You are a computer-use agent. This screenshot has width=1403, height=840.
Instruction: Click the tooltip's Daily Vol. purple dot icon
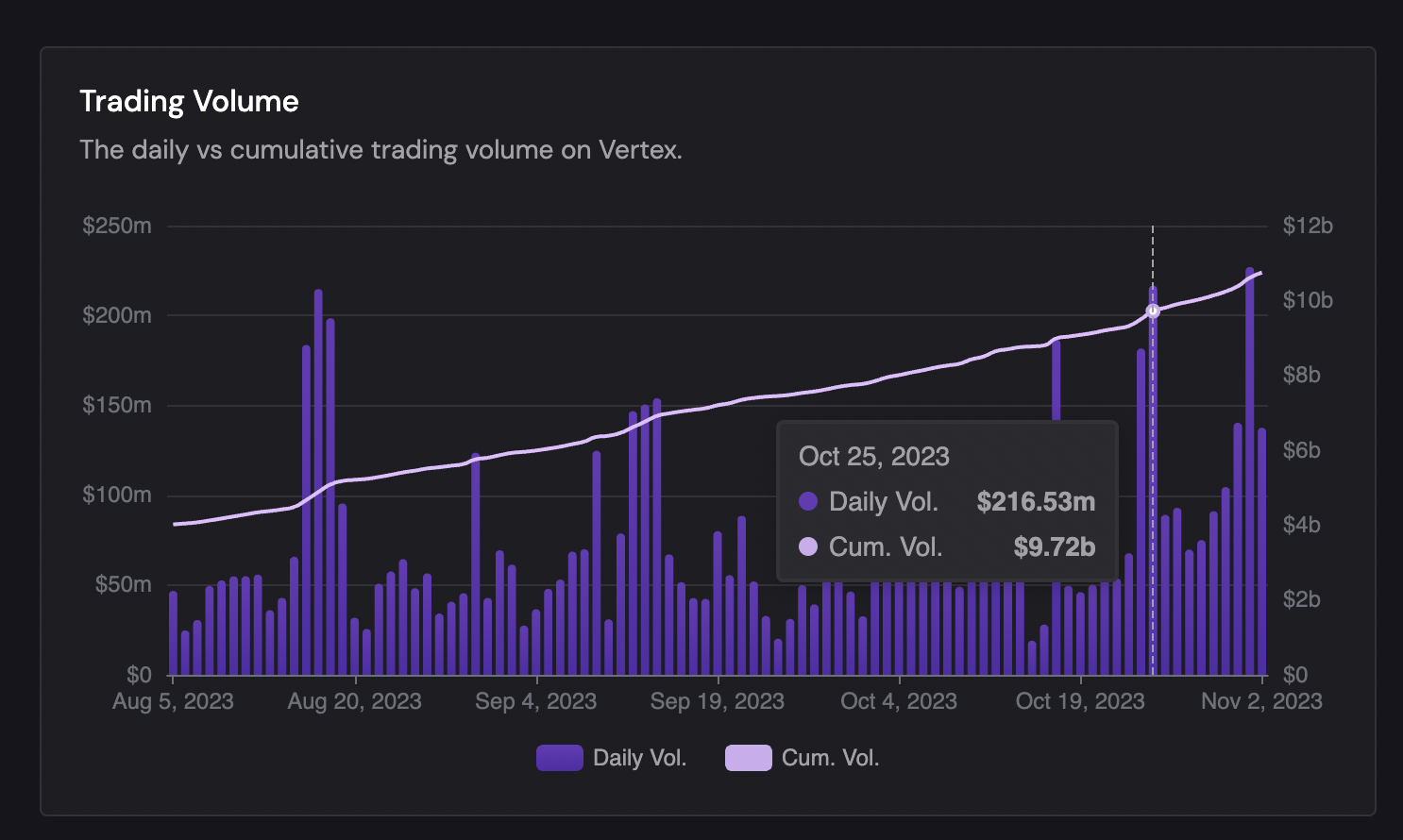tap(808, 501)
